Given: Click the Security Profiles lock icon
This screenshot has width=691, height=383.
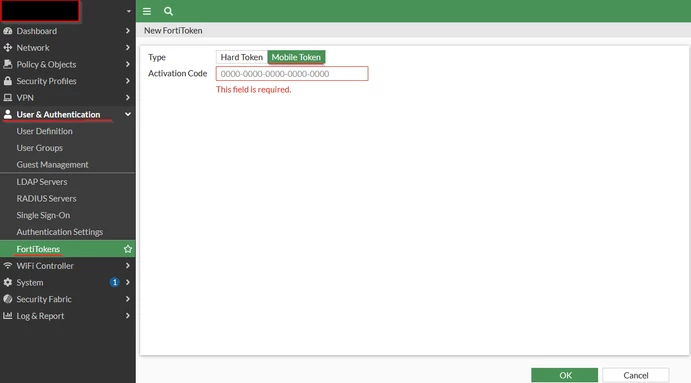Looking at the screenshot, I should (x=8, y=81).
